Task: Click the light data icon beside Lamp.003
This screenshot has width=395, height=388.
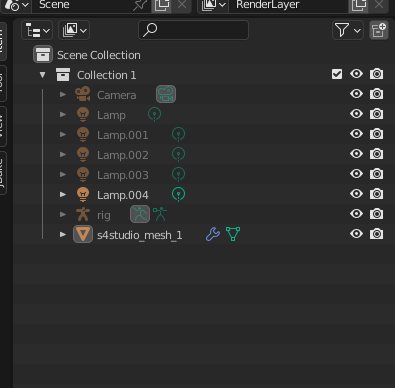Action: (x=178, y=174)
